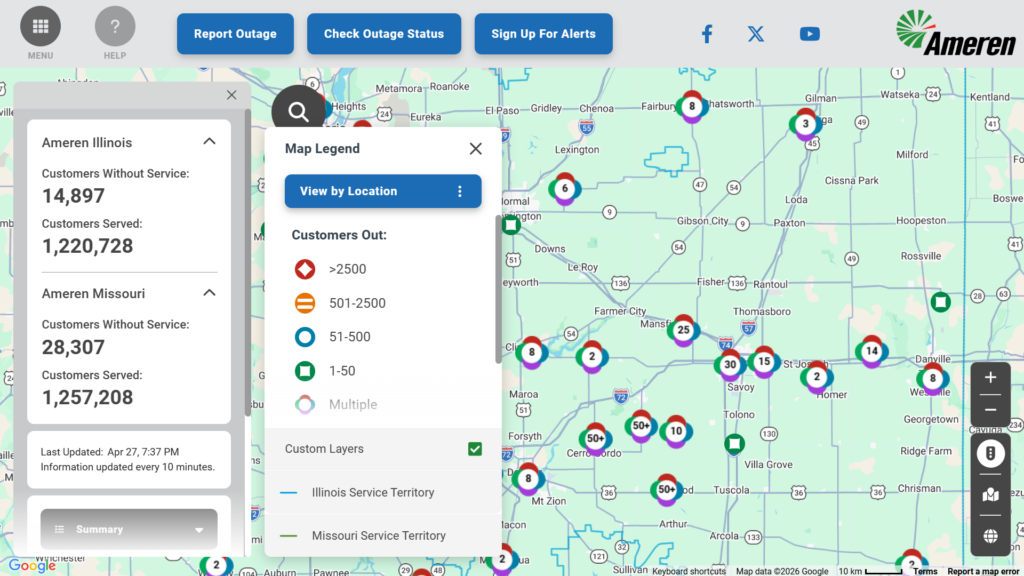
Task: Click Illinois Customers Served value 1,220,728
Action: point(88,246)
